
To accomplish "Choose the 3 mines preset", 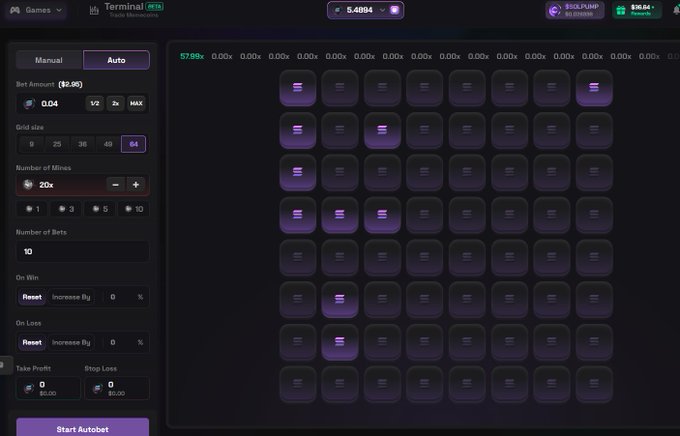I will pyautogui.click(x=66, y=209).
